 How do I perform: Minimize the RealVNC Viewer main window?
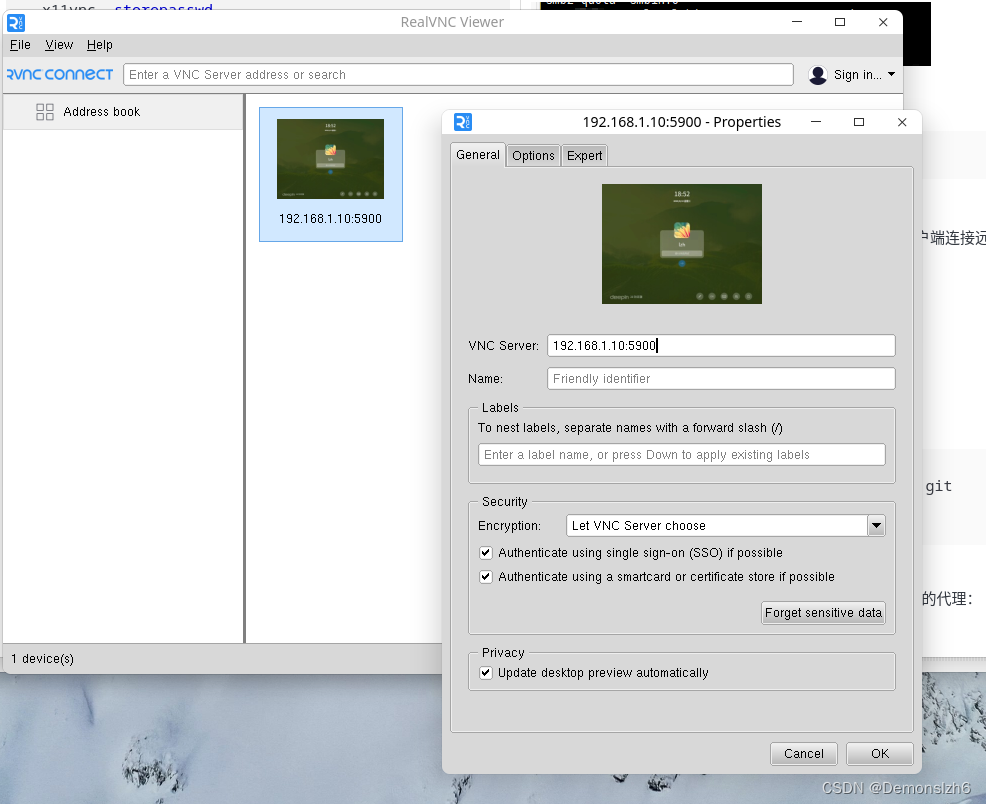click(x=797, y=22)
